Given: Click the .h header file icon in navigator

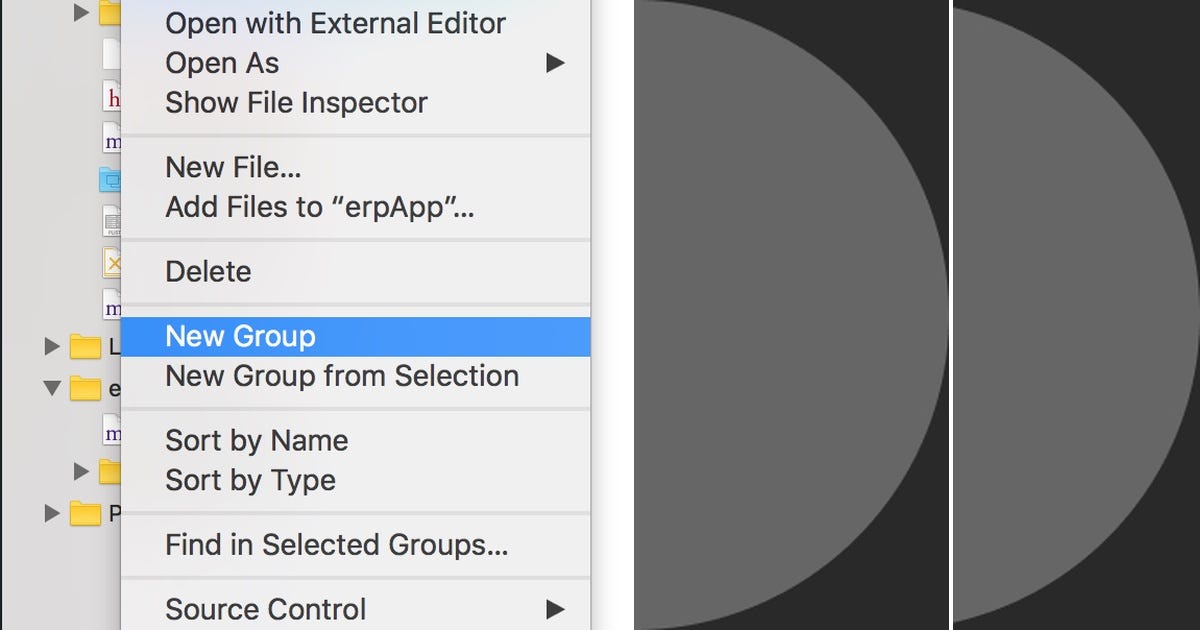Looking at the screenshot, I should pos(110,98).
